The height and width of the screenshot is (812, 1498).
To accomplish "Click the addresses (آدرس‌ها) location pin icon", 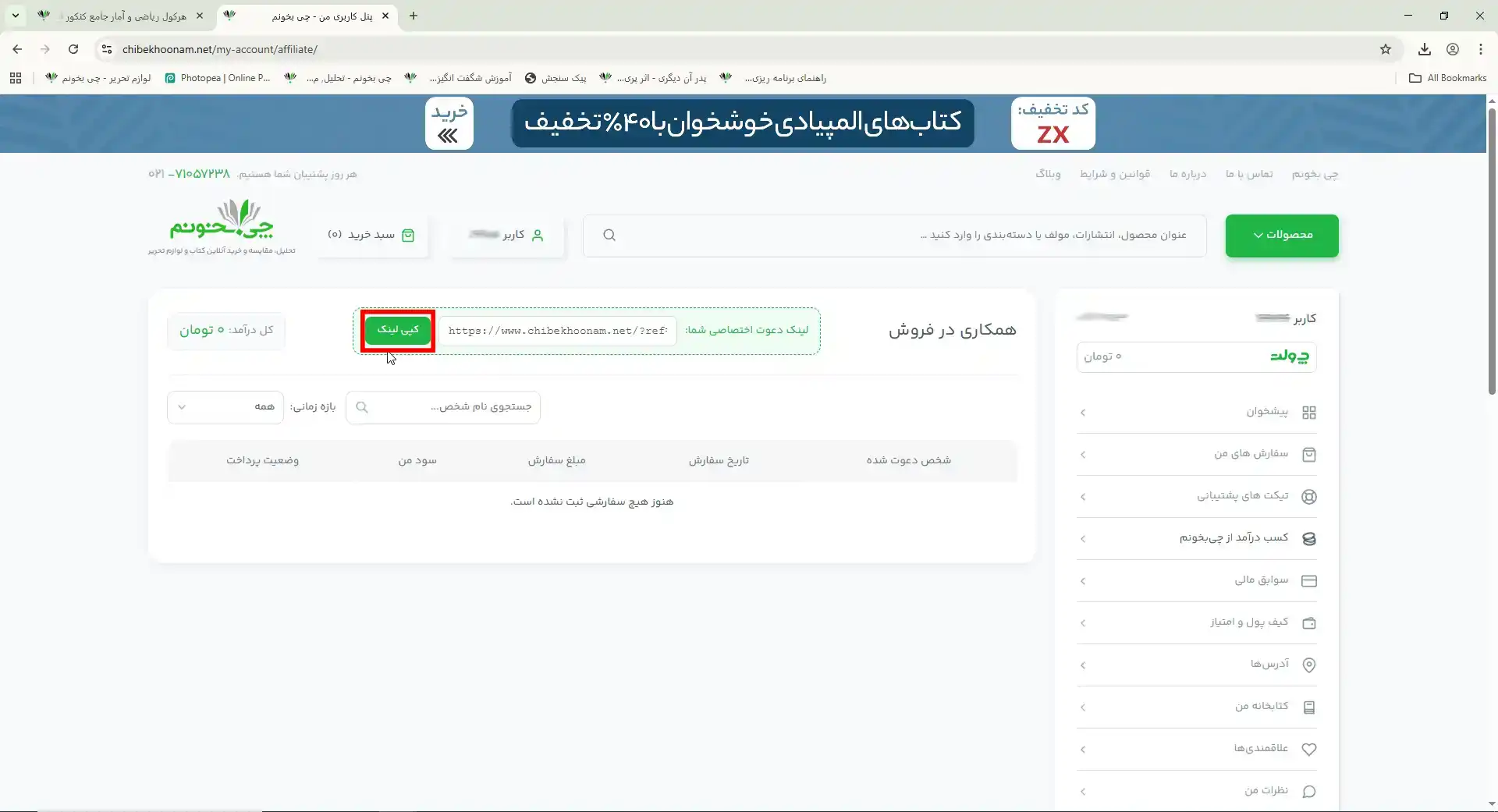I will coord(1309,665).
